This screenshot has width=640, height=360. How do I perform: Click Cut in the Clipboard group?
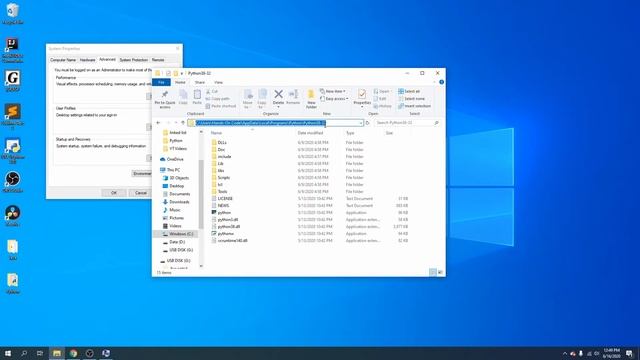coord(212,91)
